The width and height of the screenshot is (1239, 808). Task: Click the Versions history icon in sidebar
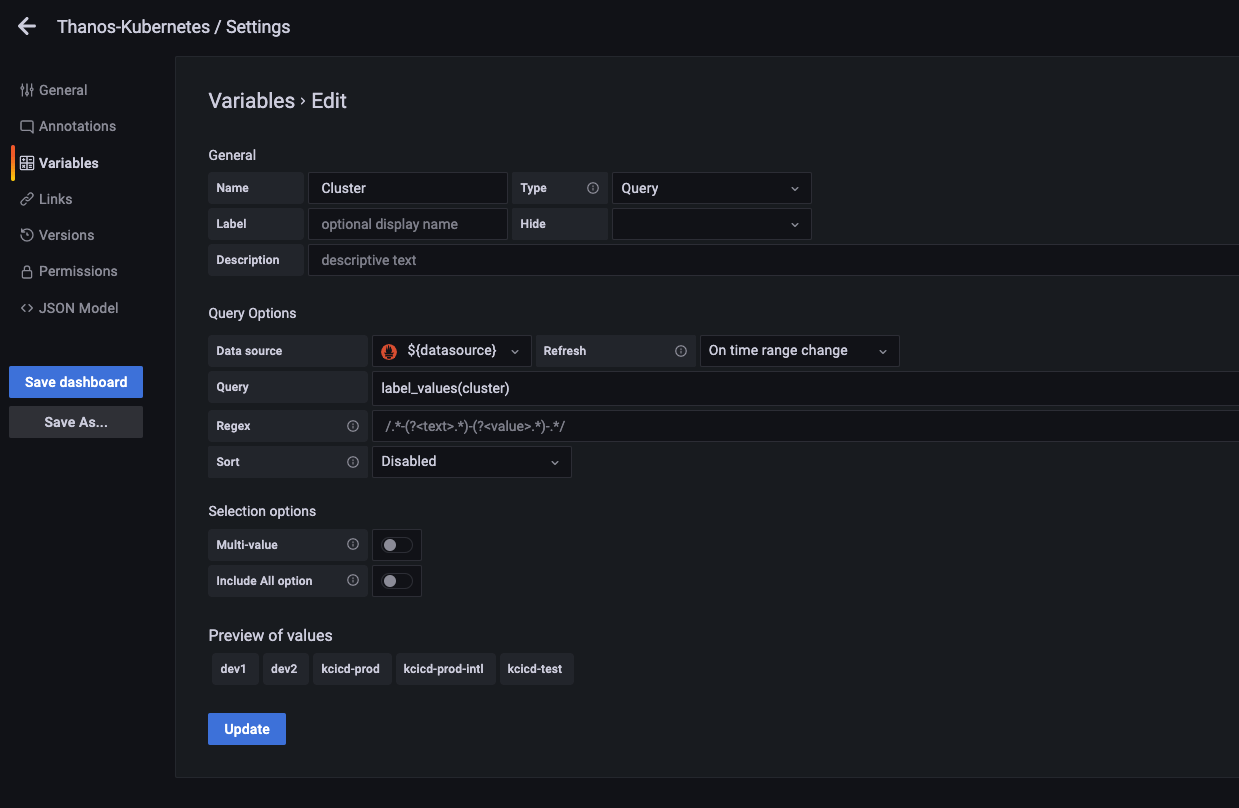click(x=27, y=235)
